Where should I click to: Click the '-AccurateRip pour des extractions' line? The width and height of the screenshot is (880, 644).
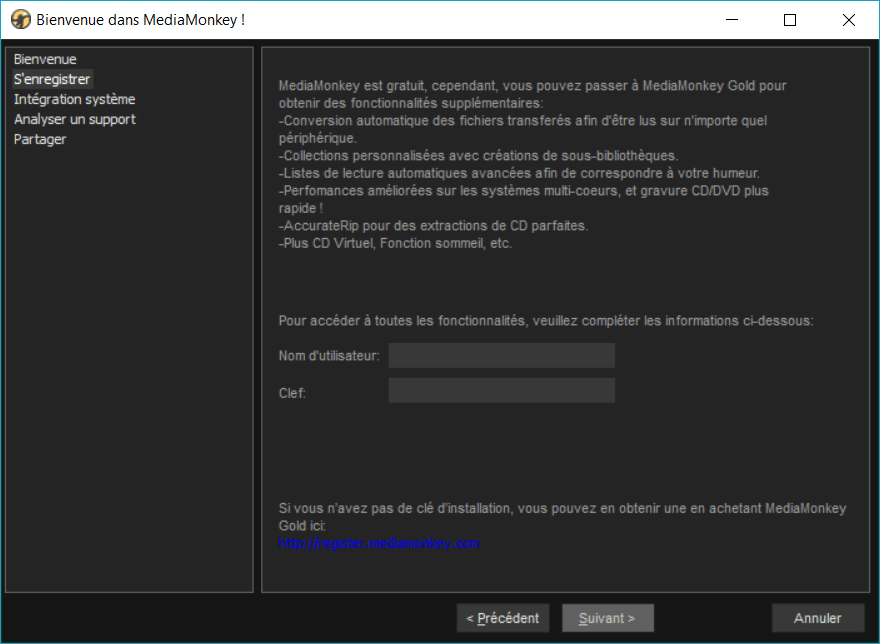pos(433,226)
